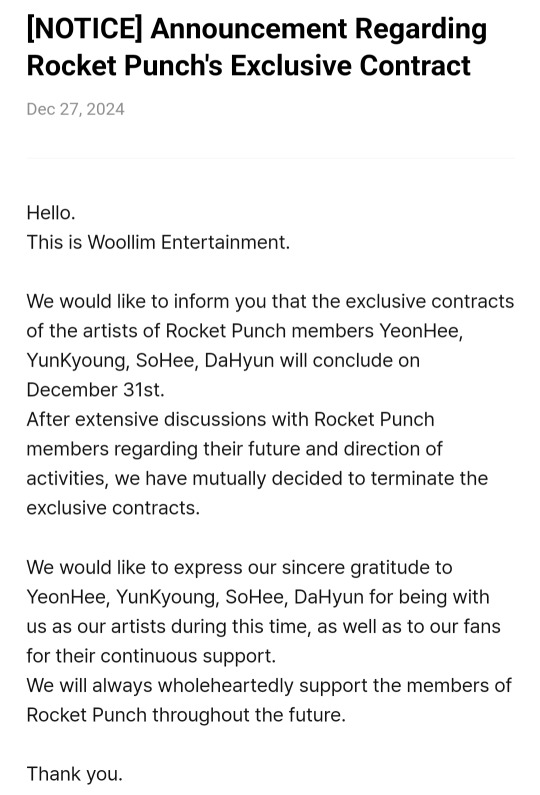Click "activities, we have mutually decided" line

click(x=257, y=479)
